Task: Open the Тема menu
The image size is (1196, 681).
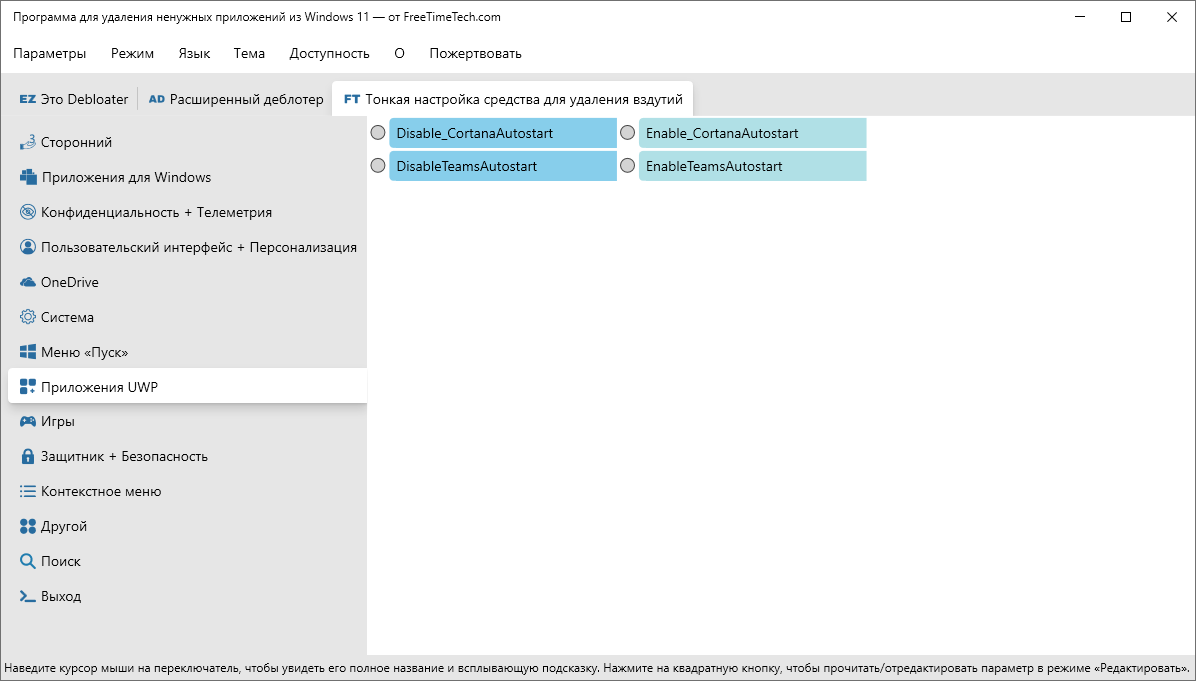Action: [249, 53]
